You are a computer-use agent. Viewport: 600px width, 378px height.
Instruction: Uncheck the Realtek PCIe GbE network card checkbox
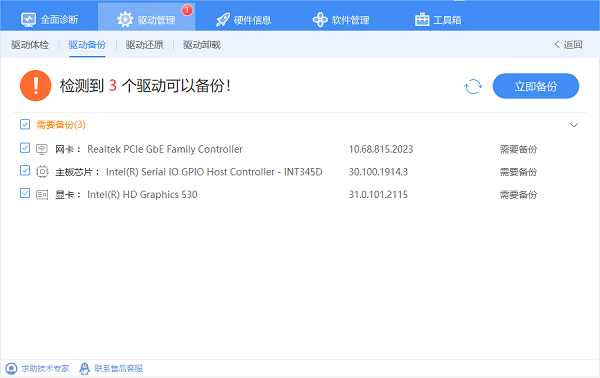coord(25,148)
